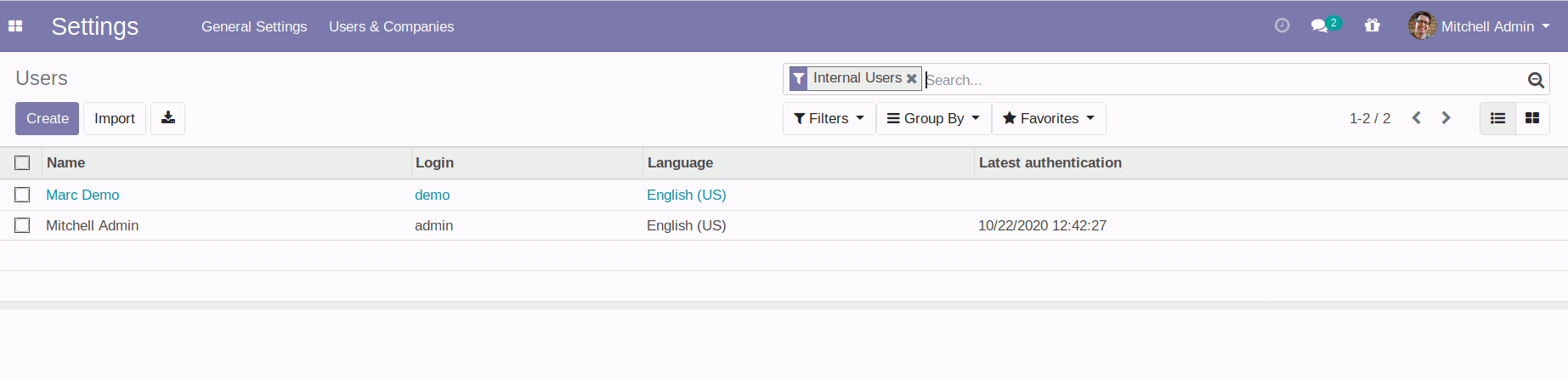Screen dimensions: 1568x380
Task: Click the Create button
Action: [x=48, y=118]
